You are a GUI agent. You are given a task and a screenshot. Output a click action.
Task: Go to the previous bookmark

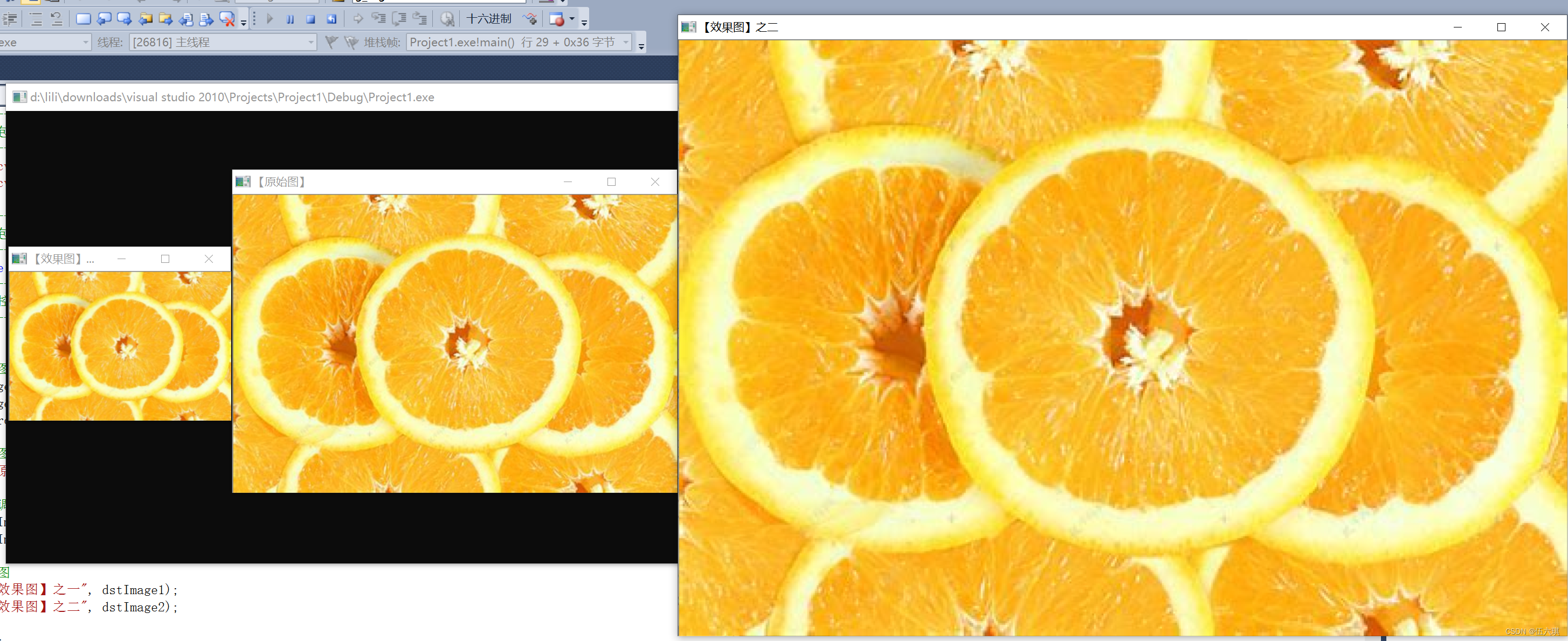click(x=104, y=19)
